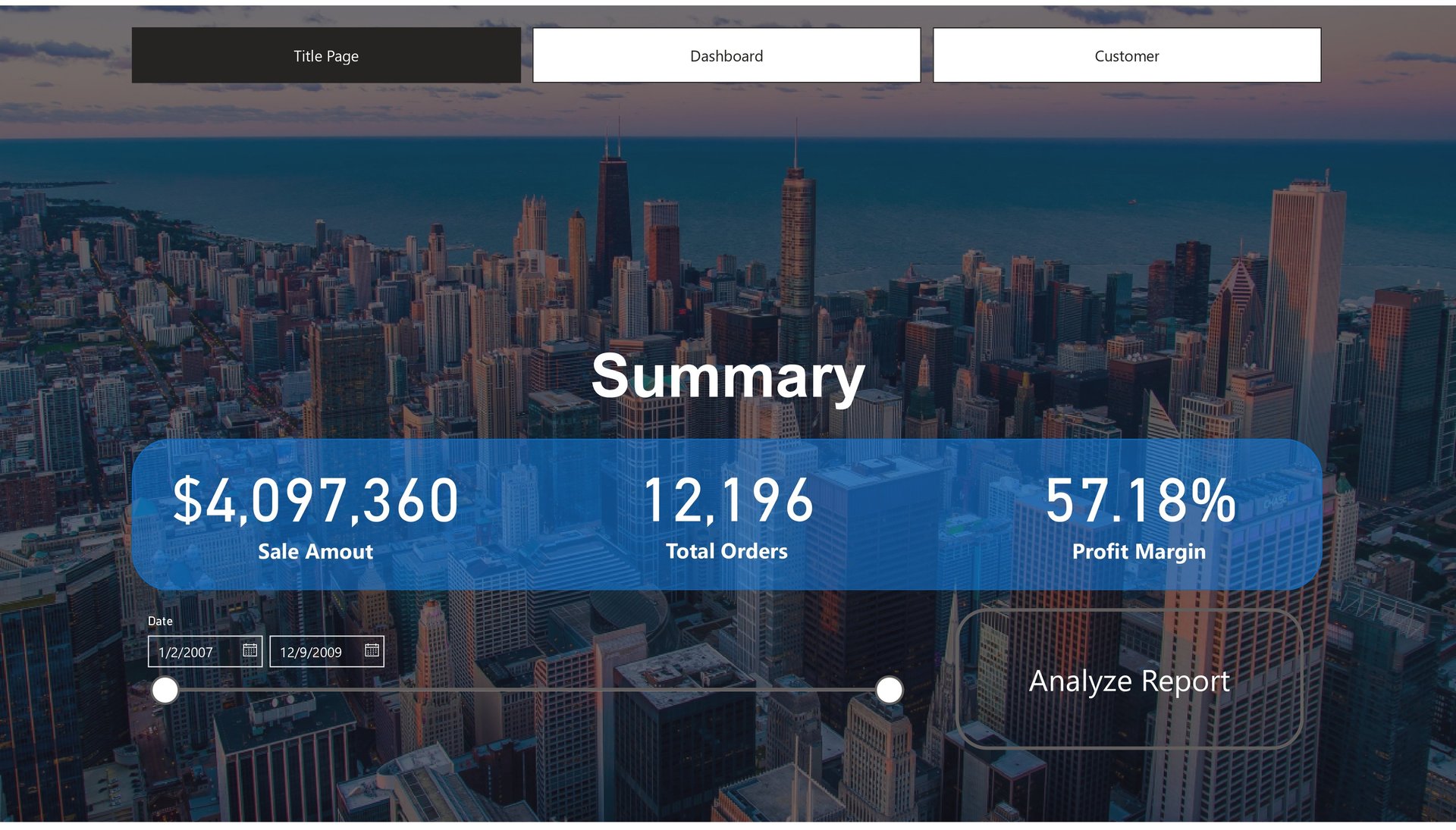Click the end date field 12/9/2009
Screen dimensions: 1456x830
coord(311,652)
